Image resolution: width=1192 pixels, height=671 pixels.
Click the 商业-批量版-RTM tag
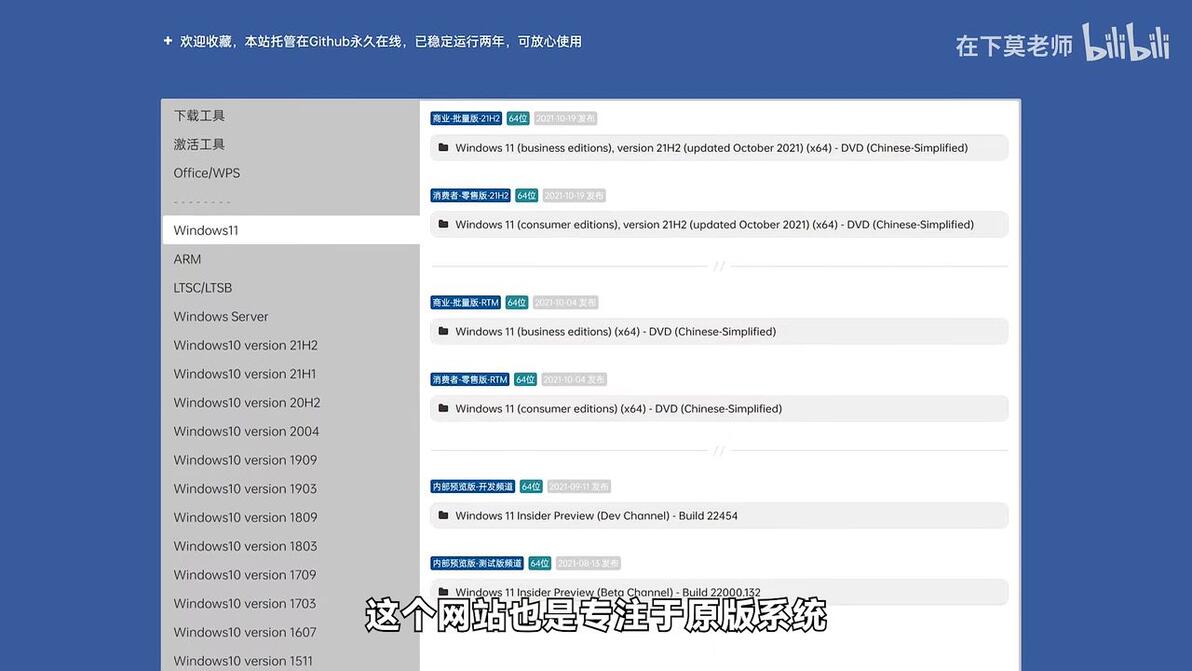[465, 302]
